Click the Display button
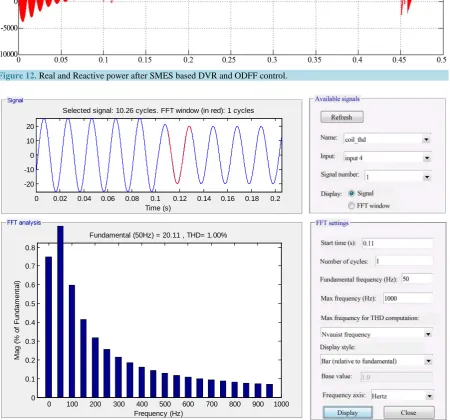 point(348,413)
